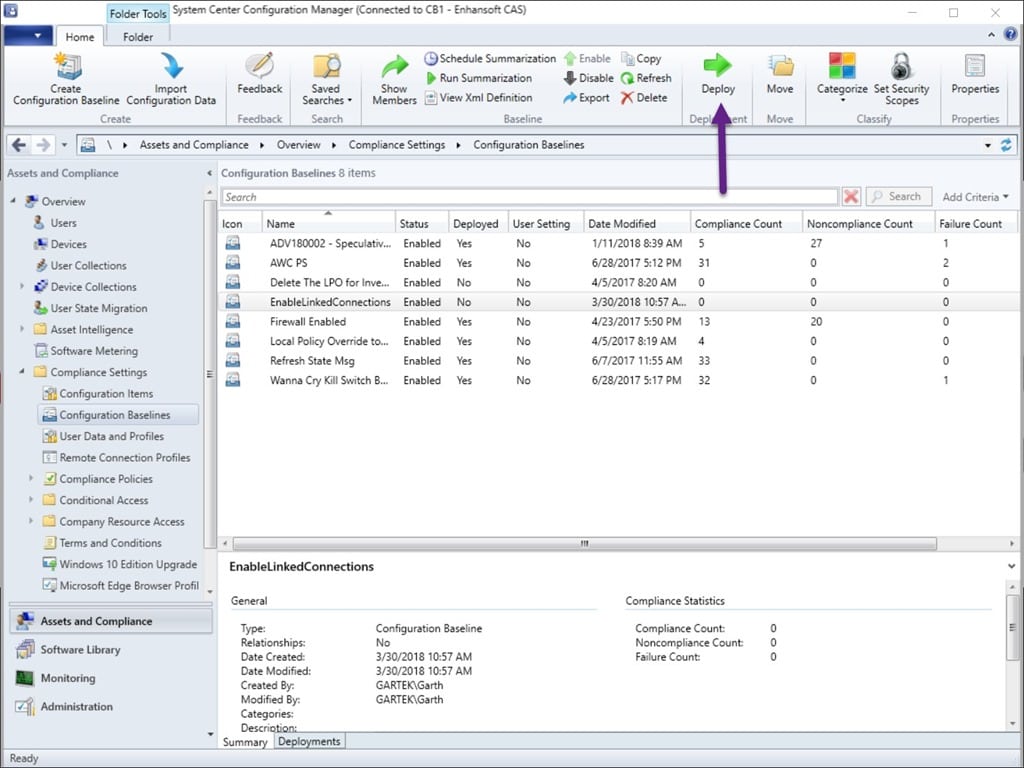Click the Search input field
The height and width of the screenshot is (768, 1024).
530,197
